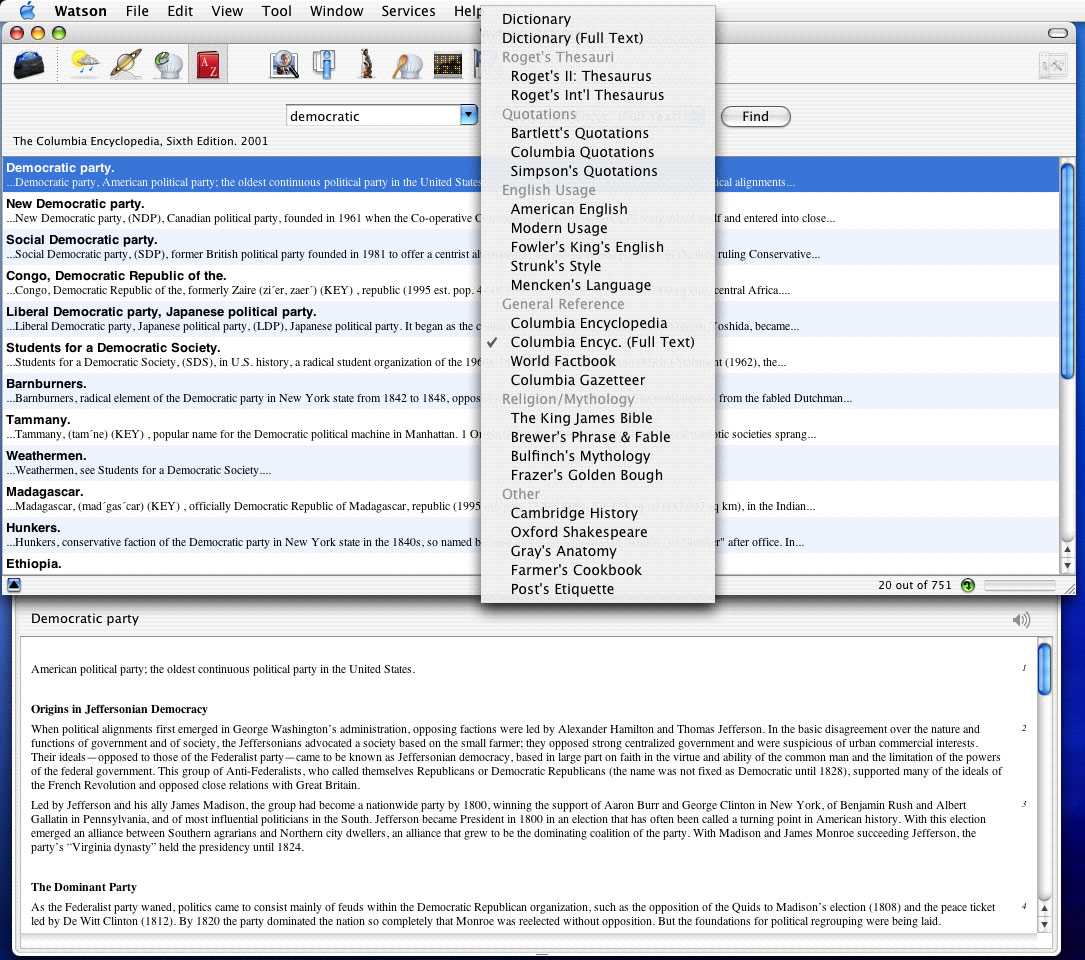Choose Fowler's King's English

598,247
